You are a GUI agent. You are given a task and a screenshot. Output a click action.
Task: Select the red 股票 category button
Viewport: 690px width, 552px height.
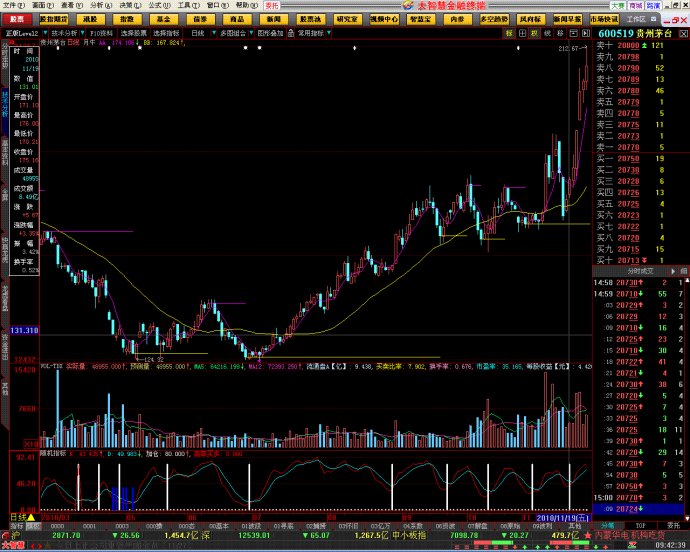tap(17, 19)
